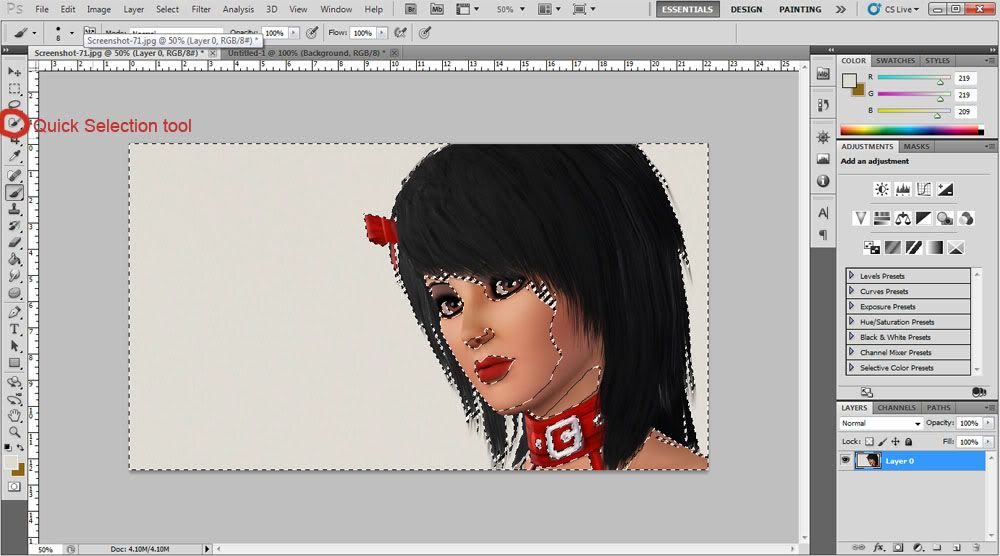Select the Horizontal Type tool
Image resolution: width=1000 pixels, height=556 pixels.
(x=14, y=329)
